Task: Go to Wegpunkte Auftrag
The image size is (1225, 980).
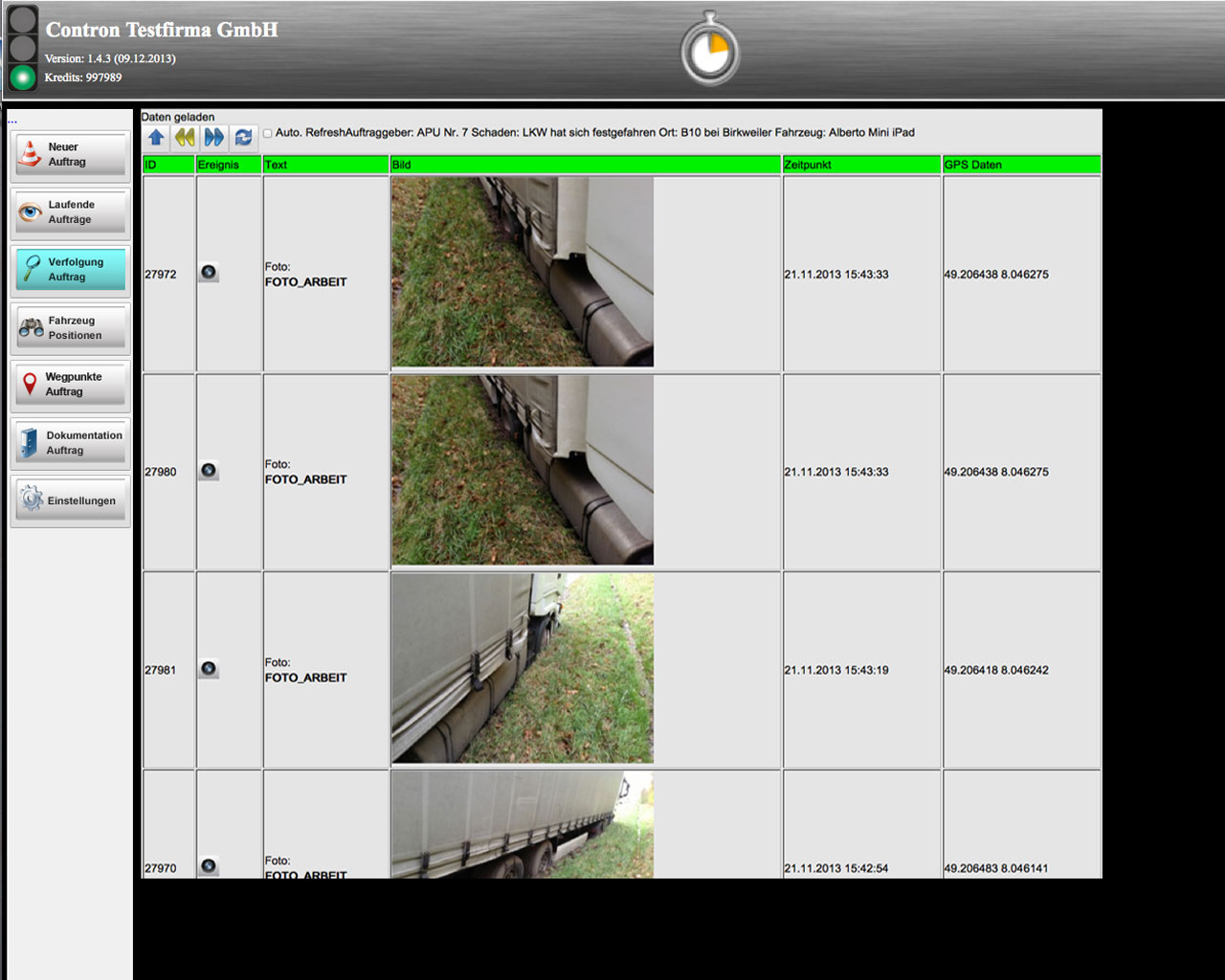Action: point(70,385)
